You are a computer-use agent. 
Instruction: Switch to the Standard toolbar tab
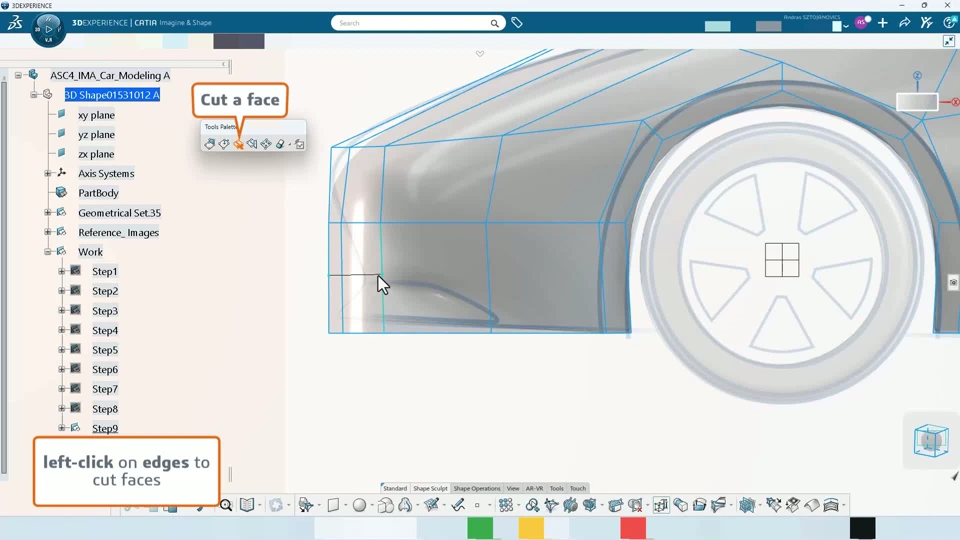[395, 489]
